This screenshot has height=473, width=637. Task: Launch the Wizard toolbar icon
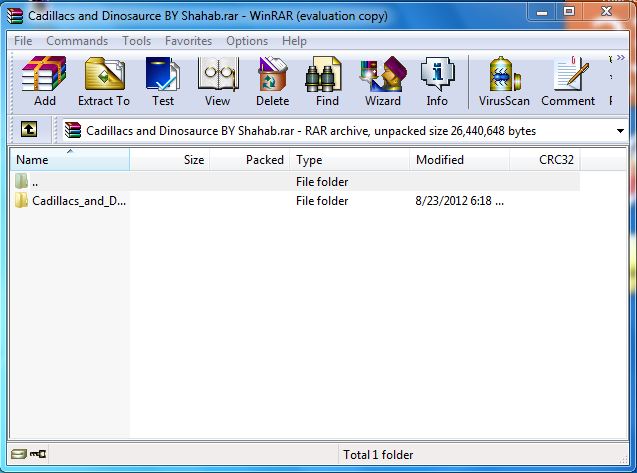click(x=383, y=74)
